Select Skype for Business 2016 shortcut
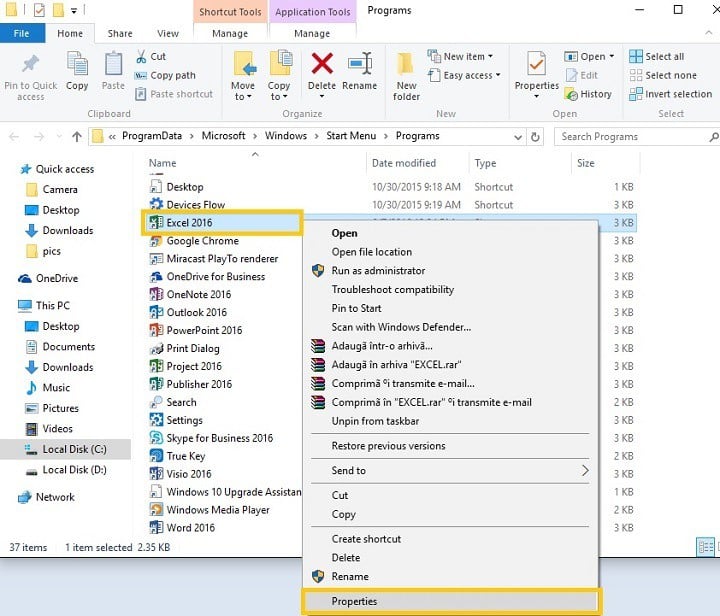Image resolution: width=720 pixels, height=616 pixels. [x=220, y=438]
